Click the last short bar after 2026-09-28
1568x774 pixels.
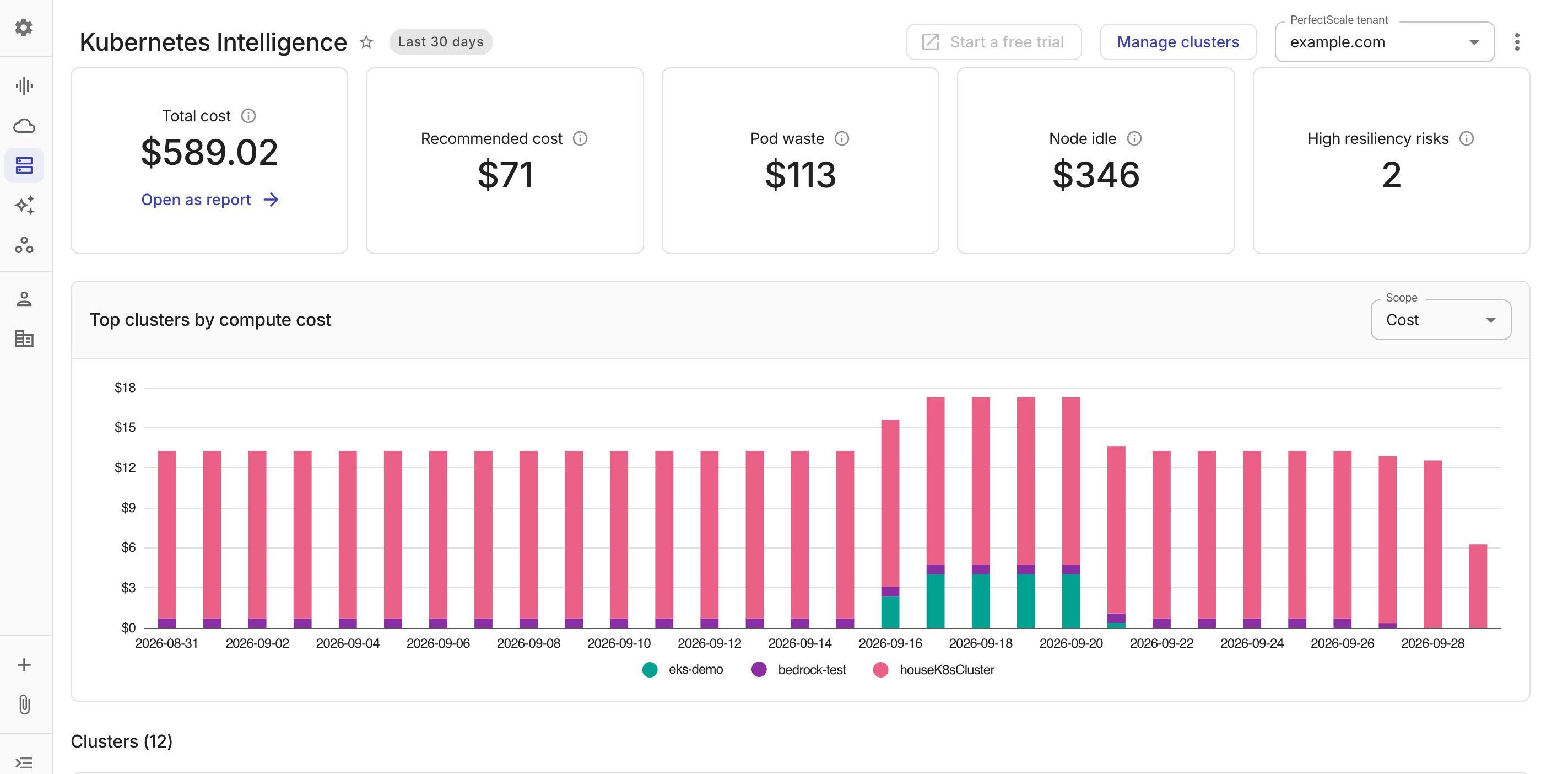click(1477, 586)
